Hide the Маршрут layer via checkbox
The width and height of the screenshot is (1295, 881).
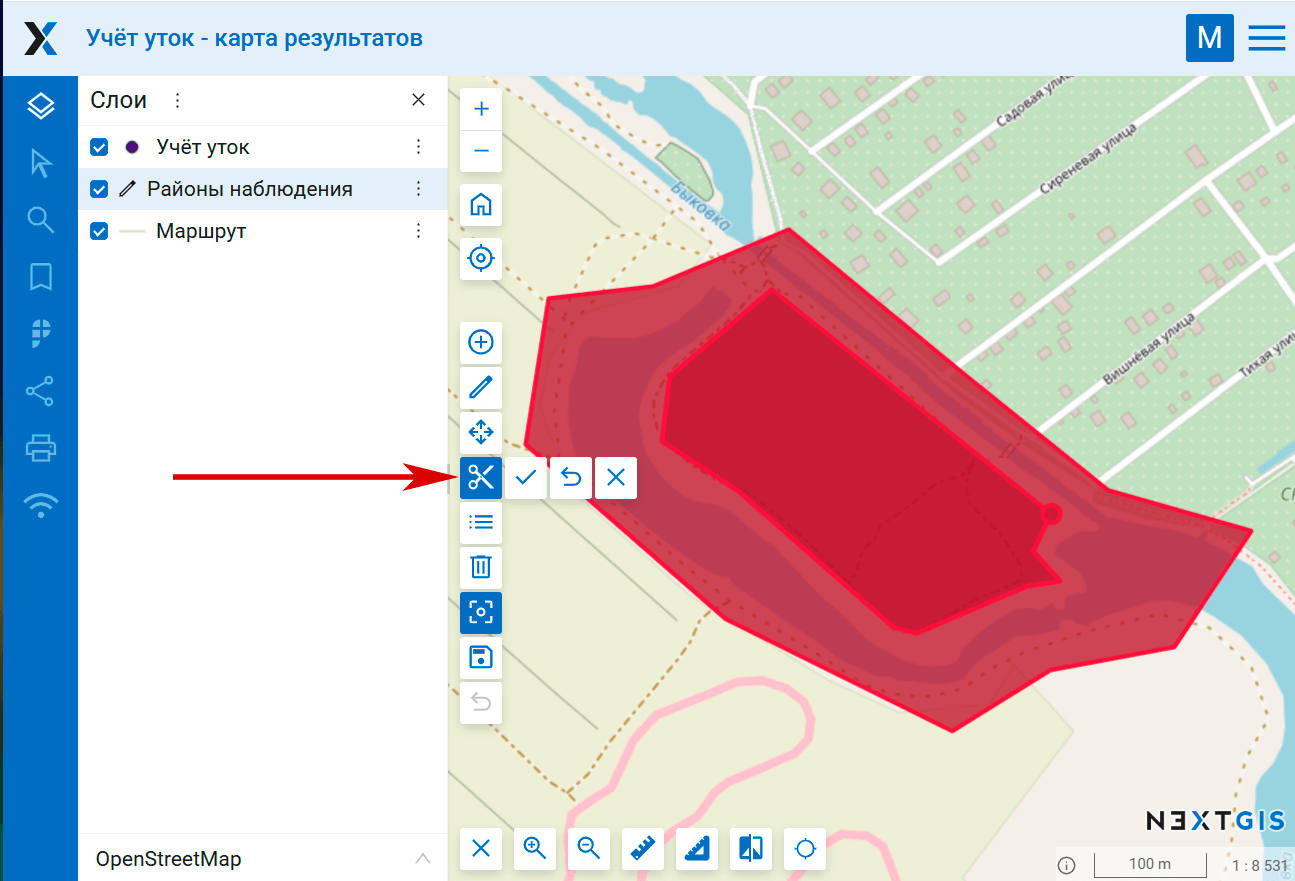coord(99,231)
